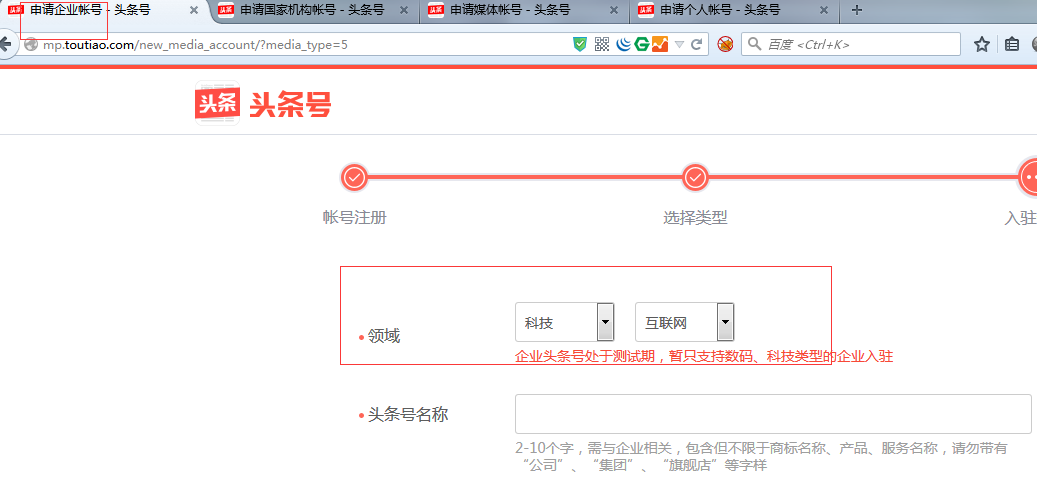Click the 领域 field label
The width and height of the screenshot is (1037, 488).
384,337
